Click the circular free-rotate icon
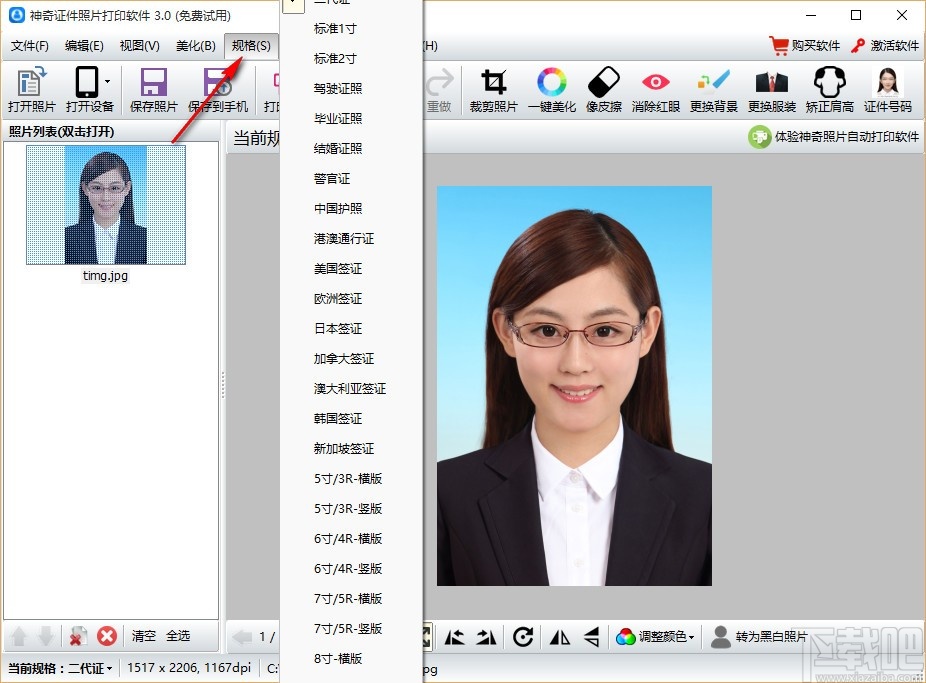The height and width of the screenshot is (683, 926). pyautogui.click(x=523, y=637)
